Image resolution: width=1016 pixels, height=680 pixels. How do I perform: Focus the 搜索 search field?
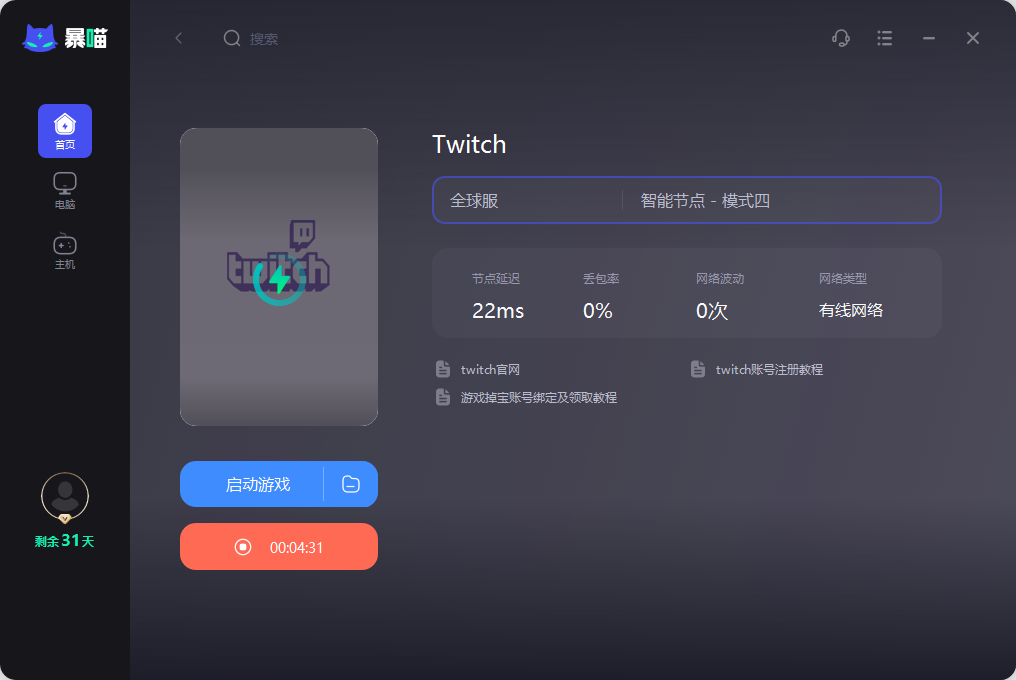click(x=264, y=39)
